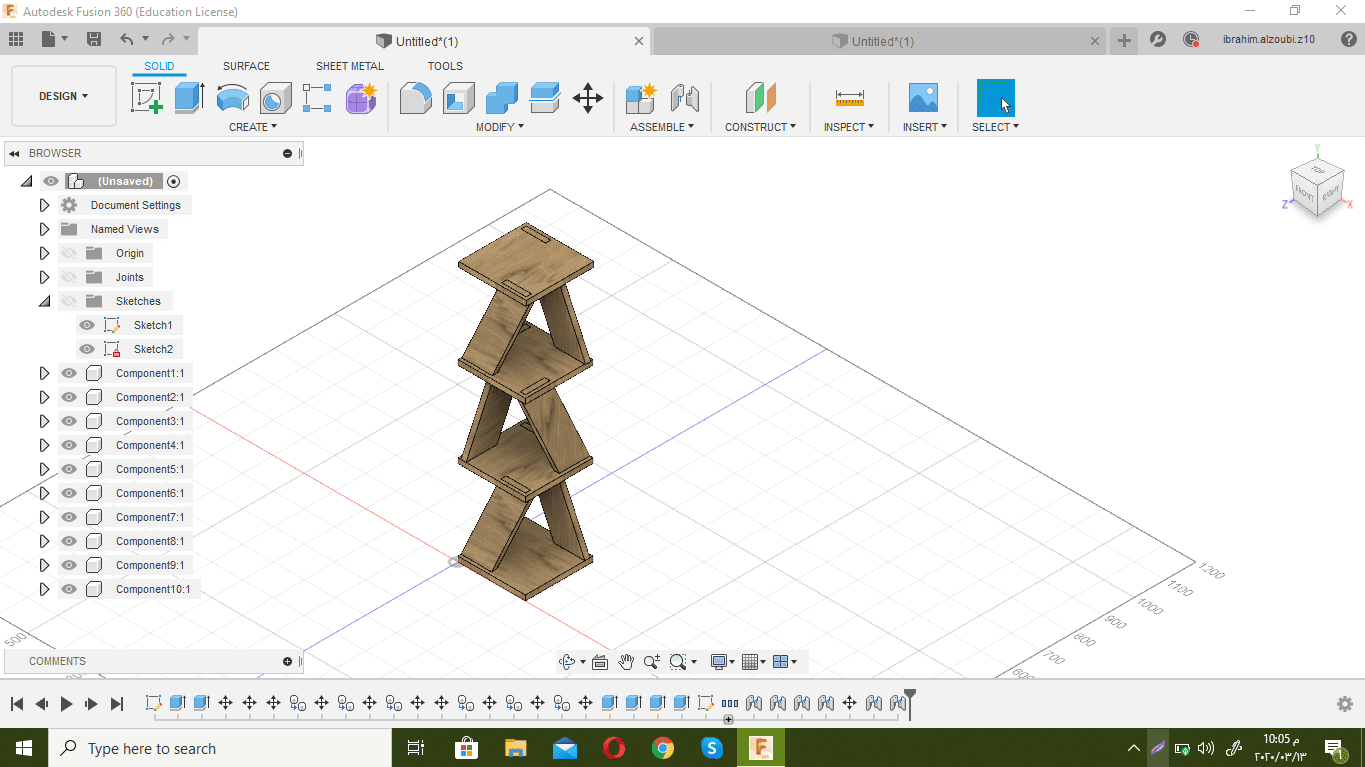This screenshot has width=1365, height=767.
Task: Open the CONSTRUCT dropdown menu
Action: point(761,127)
